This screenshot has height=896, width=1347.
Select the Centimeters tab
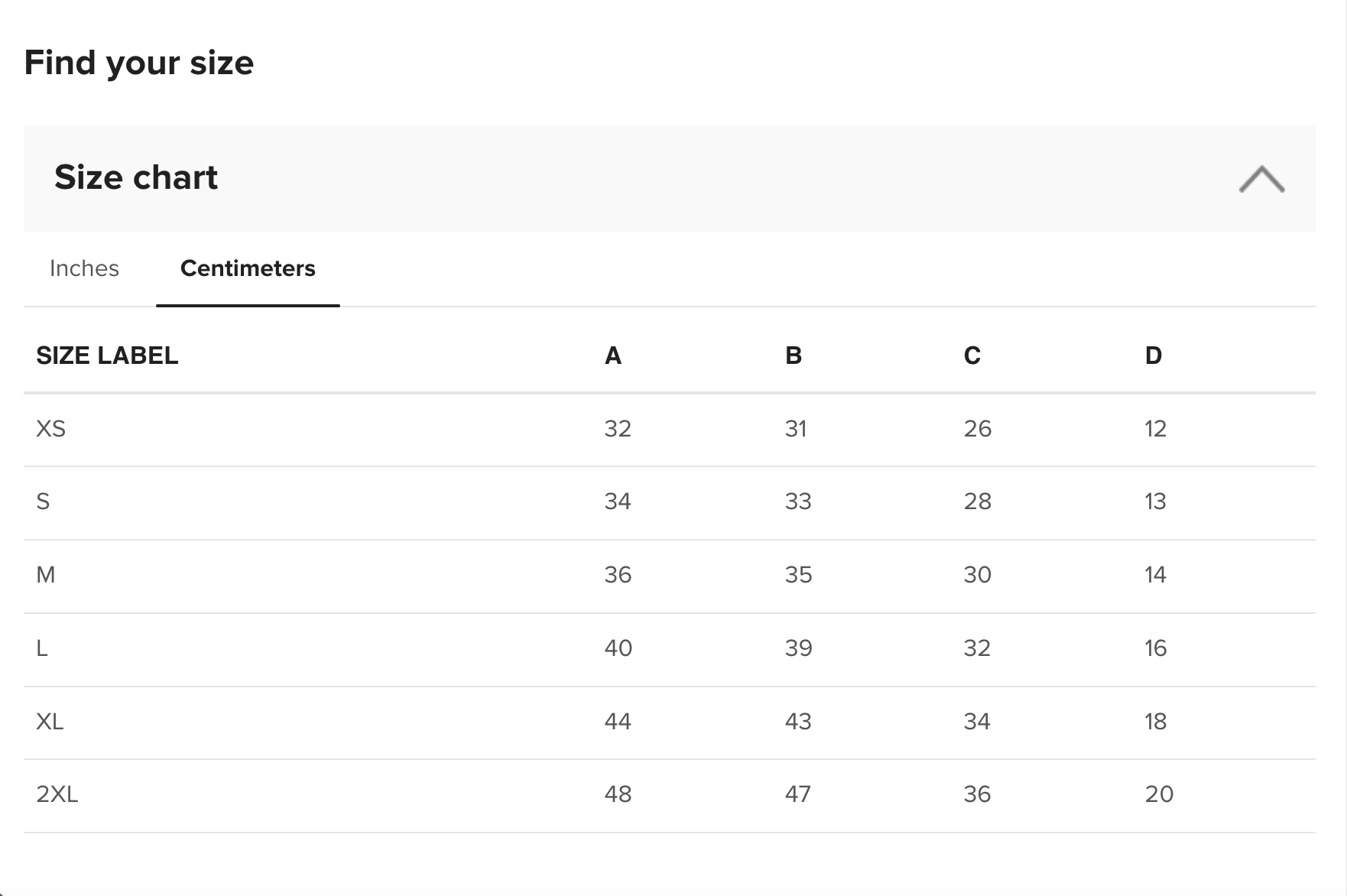[x=248, y=268]
